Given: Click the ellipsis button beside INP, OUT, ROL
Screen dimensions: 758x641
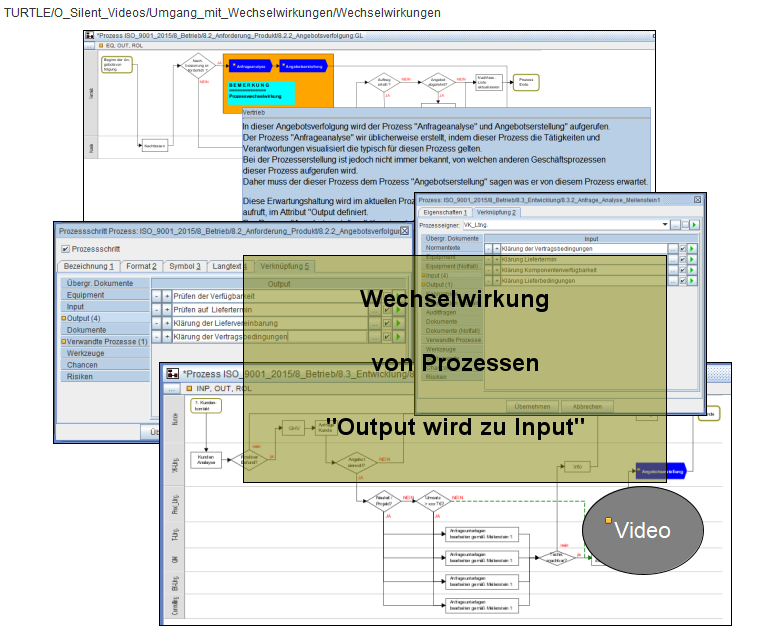Looking at the screenshot, I should 171,389.
